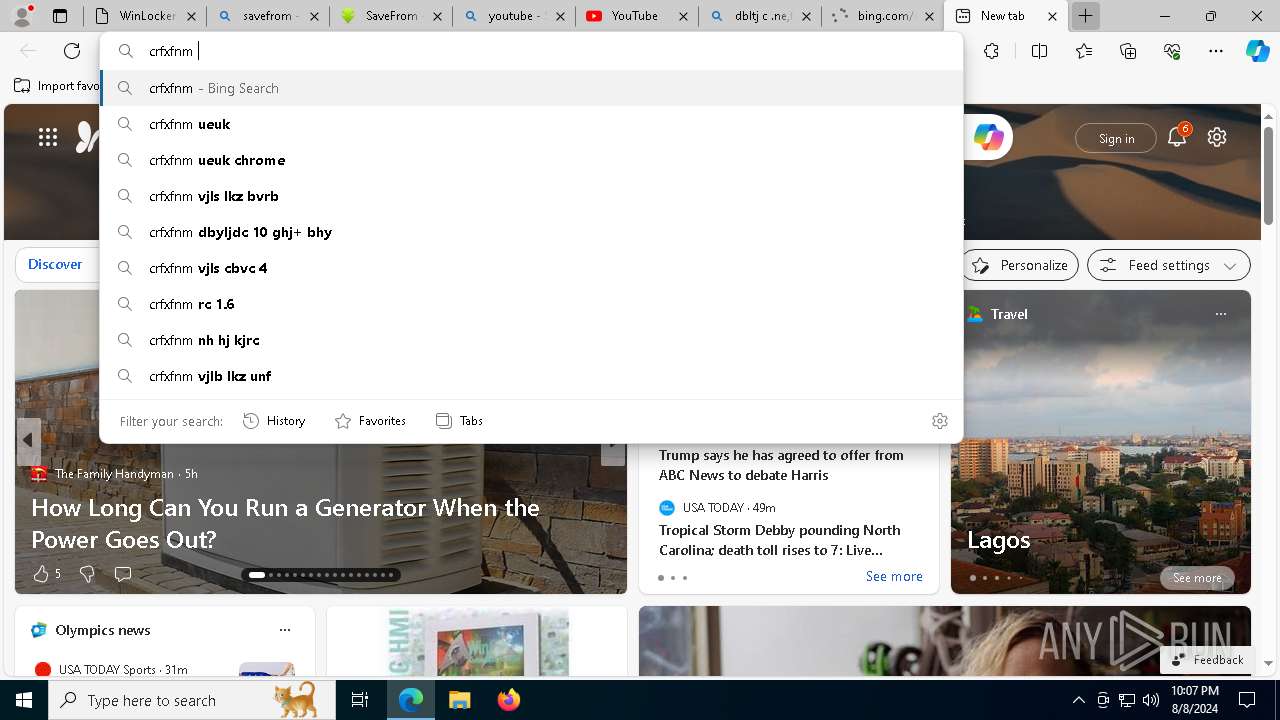Click the Personalize button

click(x=1021, y=265)
